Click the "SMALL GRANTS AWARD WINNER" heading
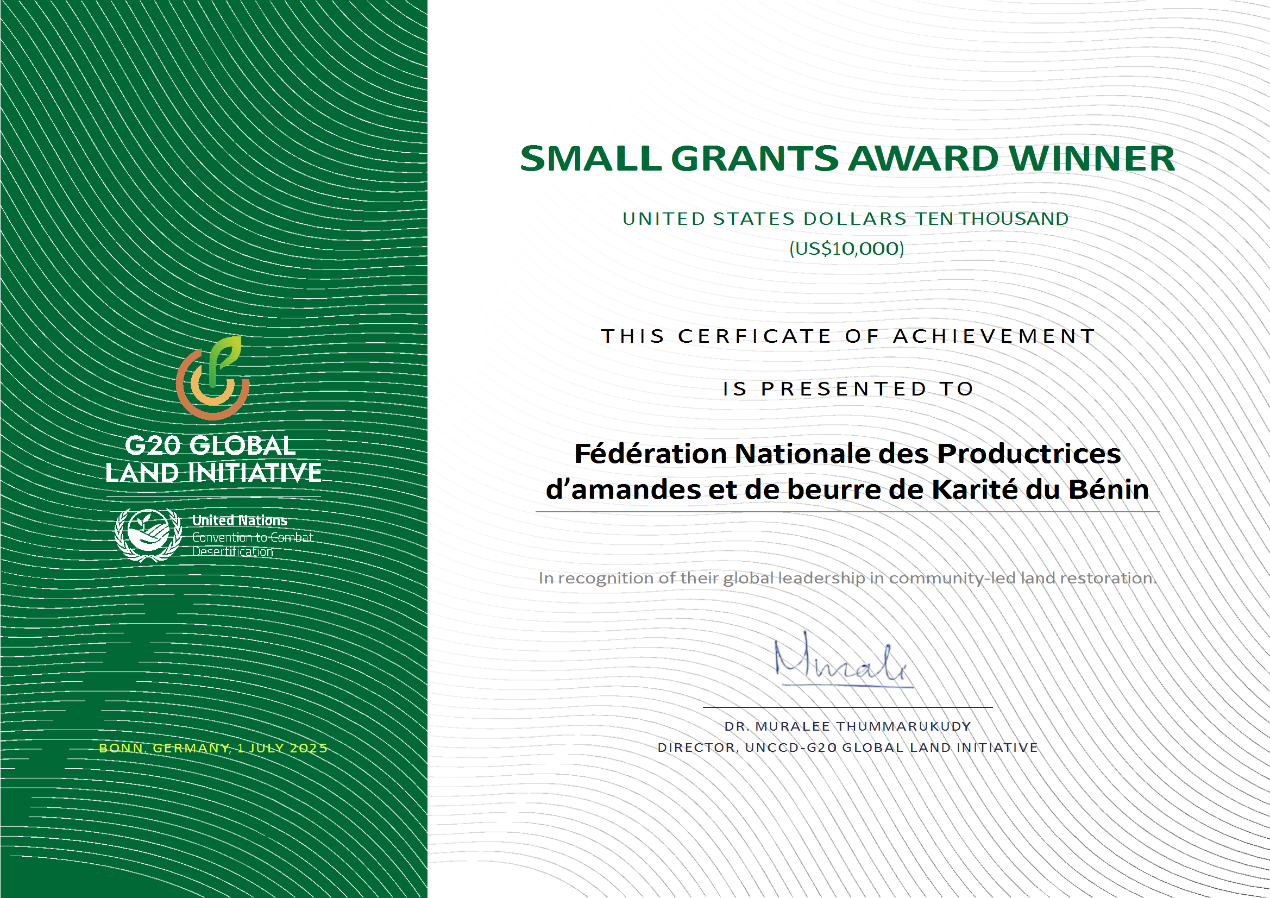Image resolution: width=1270 pixels, height=898 pixels. pyautogui.click(x=847, y=158)
